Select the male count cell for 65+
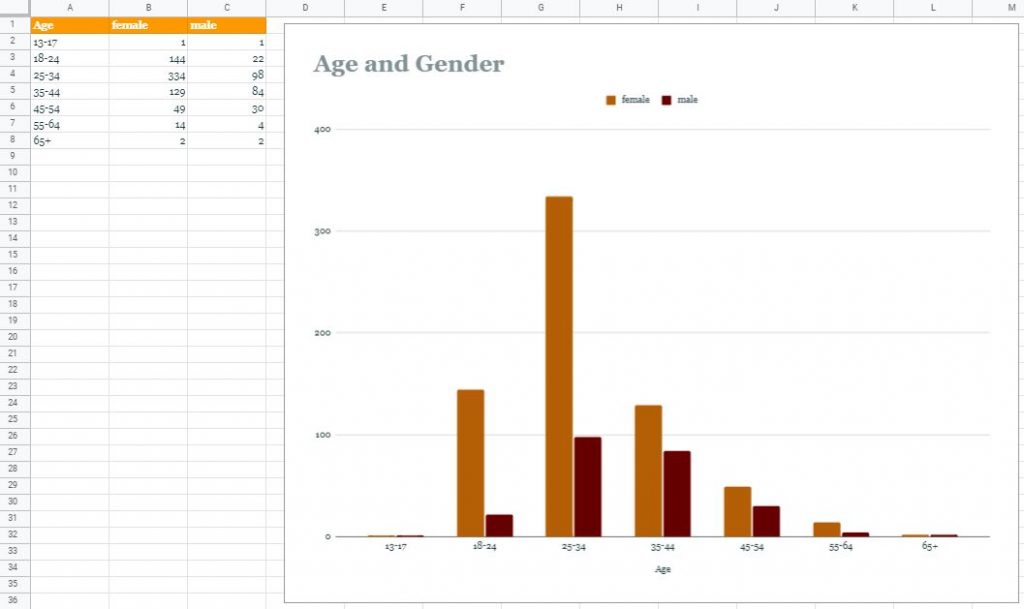 [x=227, y=140]
